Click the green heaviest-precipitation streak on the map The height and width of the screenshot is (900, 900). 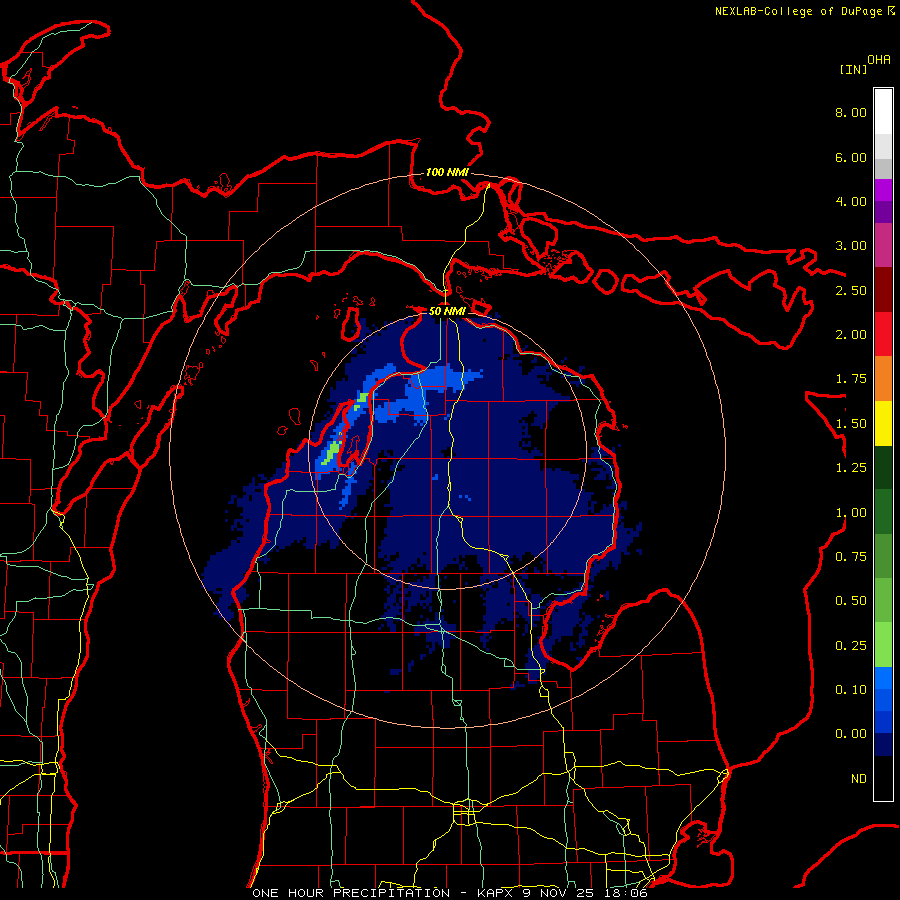point(331,453)
